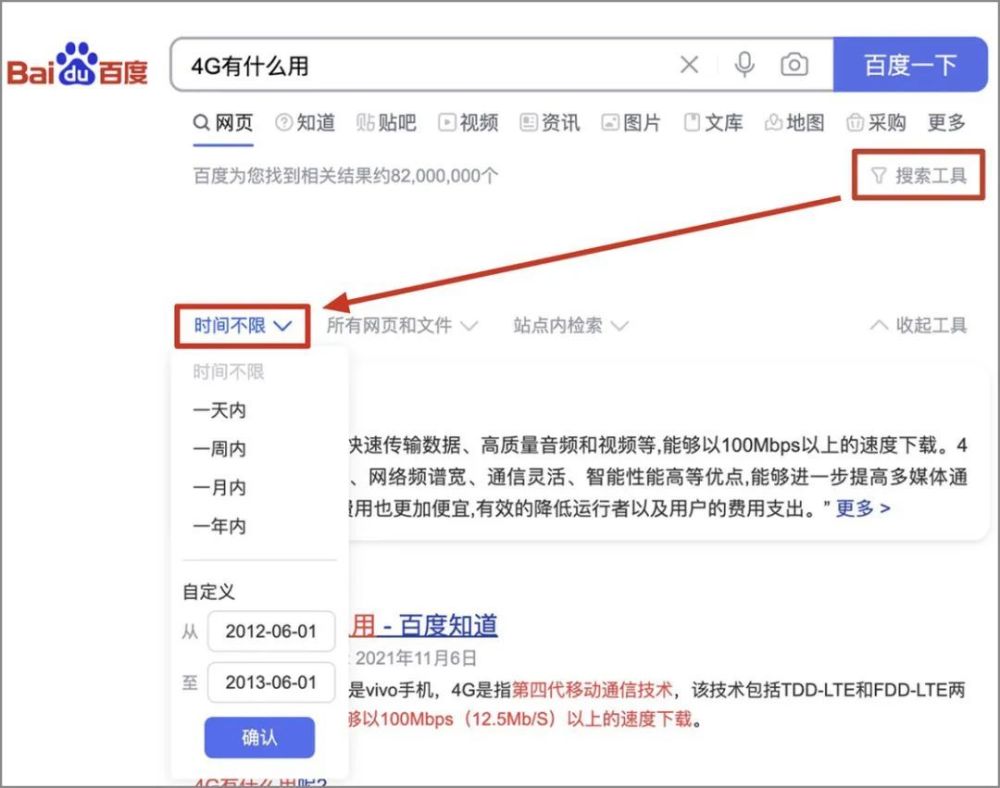Viewport: 1000px width, 788px height.
Task: Click the 至 end date field 2013-06-01
Action: (271, 682)
